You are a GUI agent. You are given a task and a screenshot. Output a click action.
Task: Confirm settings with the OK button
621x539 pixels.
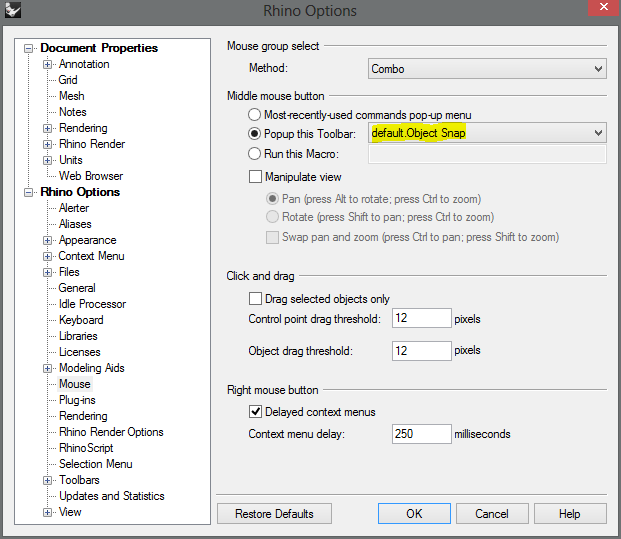(414, 514)
